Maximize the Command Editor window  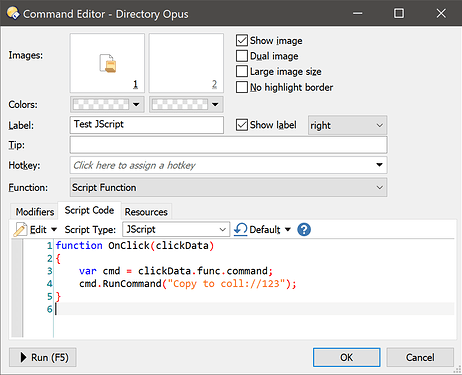(x=399, y=13)
